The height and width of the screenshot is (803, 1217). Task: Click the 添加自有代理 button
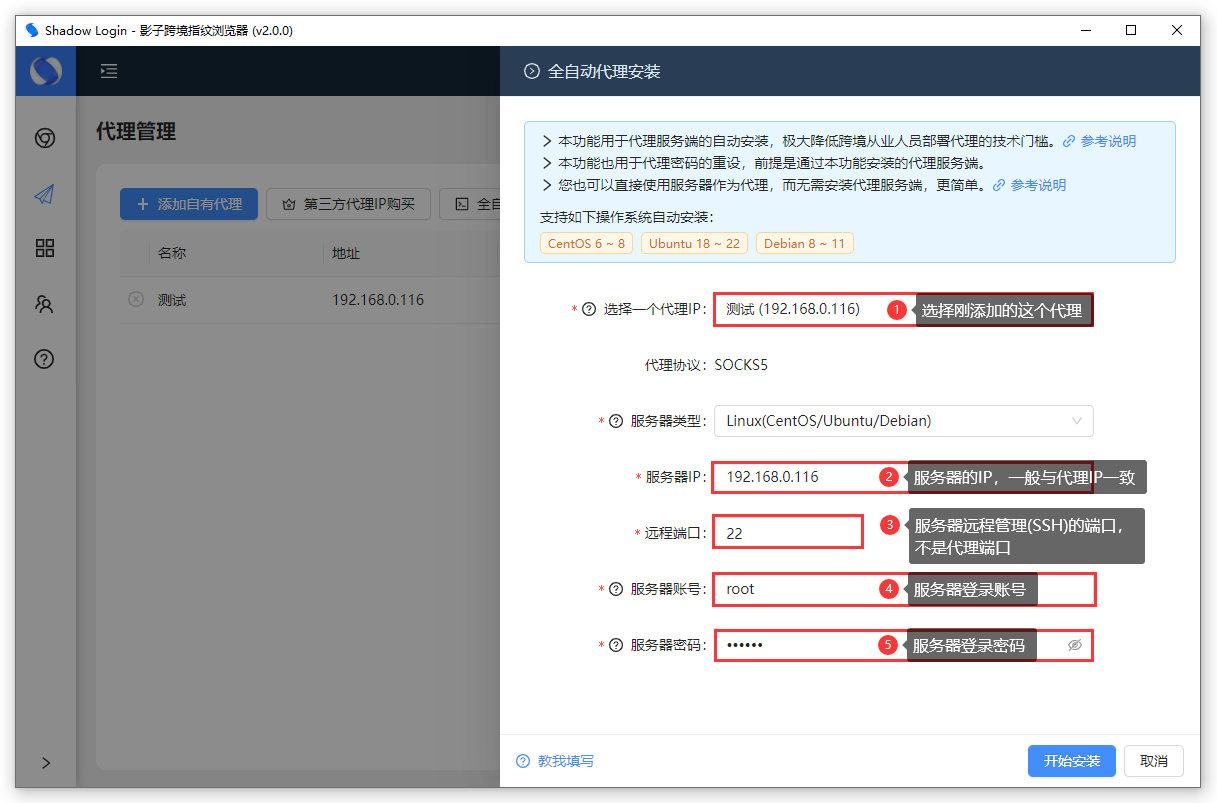[x=189, y=204]
